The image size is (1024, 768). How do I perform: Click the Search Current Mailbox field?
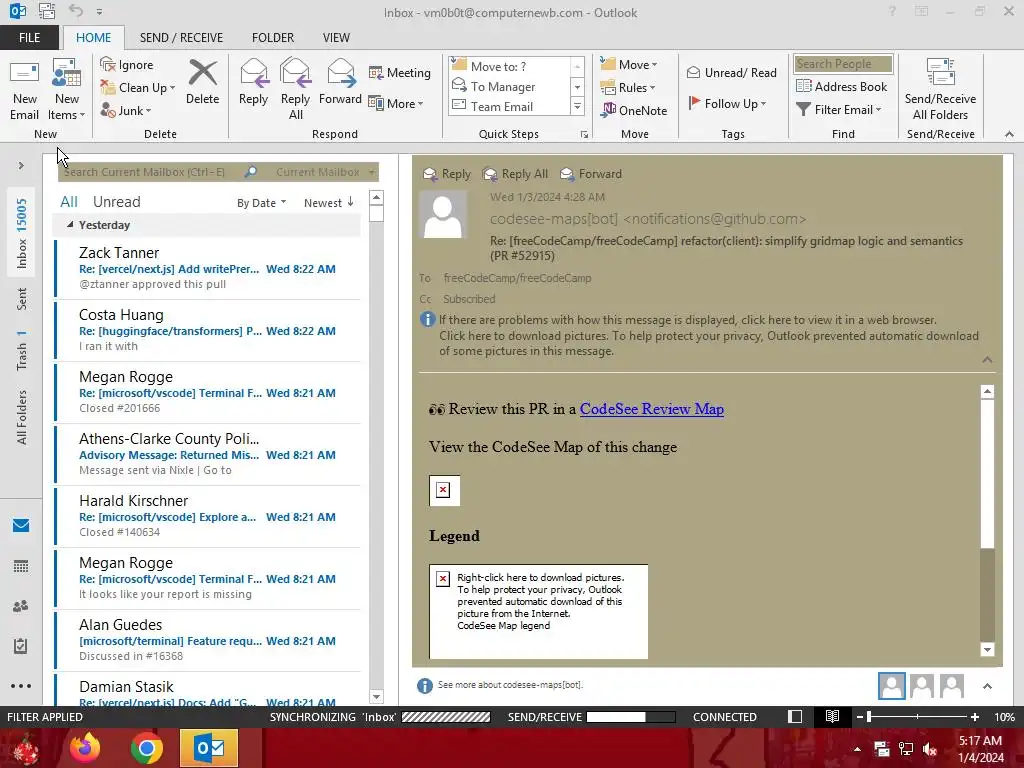(150, 172)
